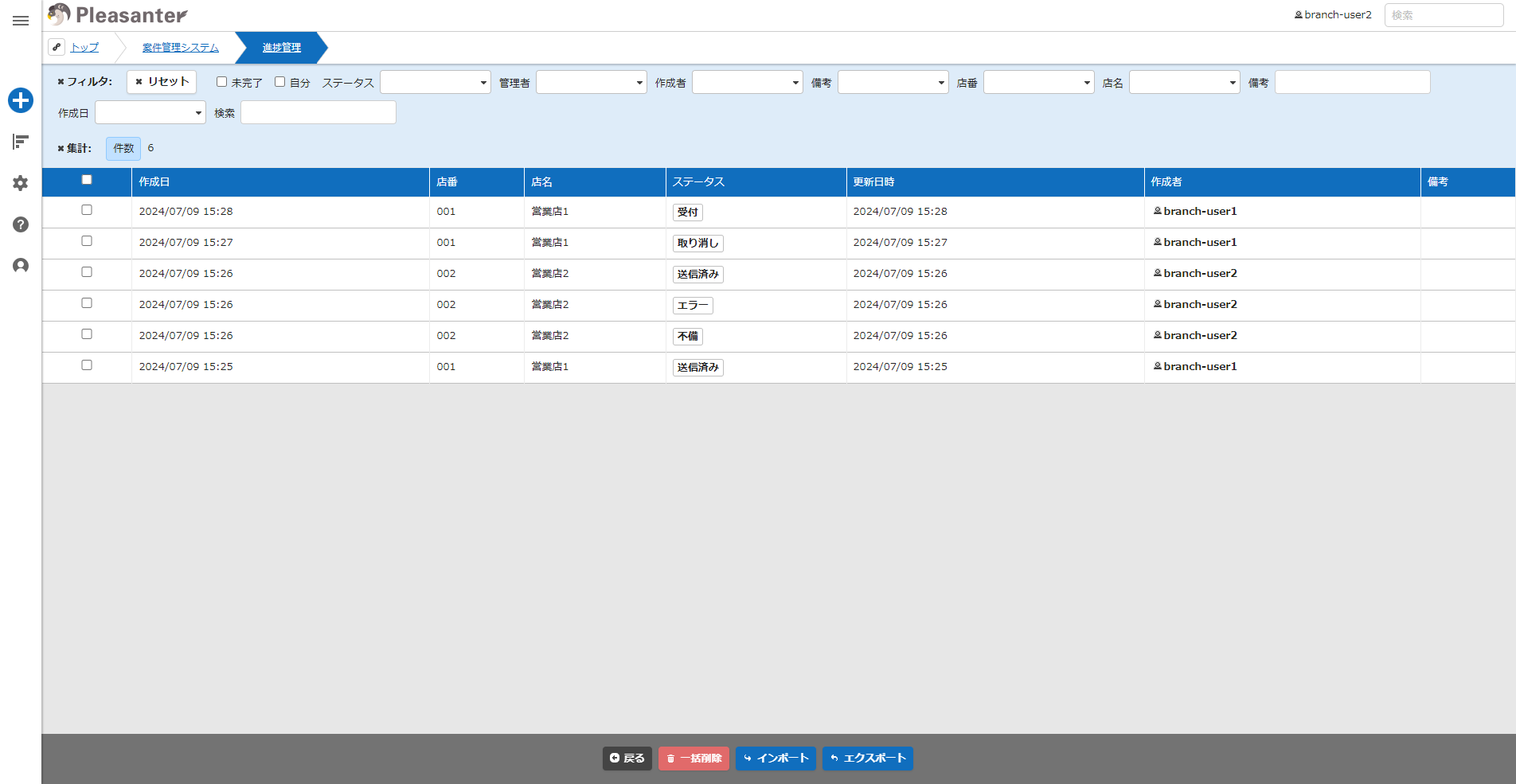Image resolution: width=1516 pixels, height=784 pixels.
Task: Open the user account icon in sidebar
Action: (x=21, y=266)
